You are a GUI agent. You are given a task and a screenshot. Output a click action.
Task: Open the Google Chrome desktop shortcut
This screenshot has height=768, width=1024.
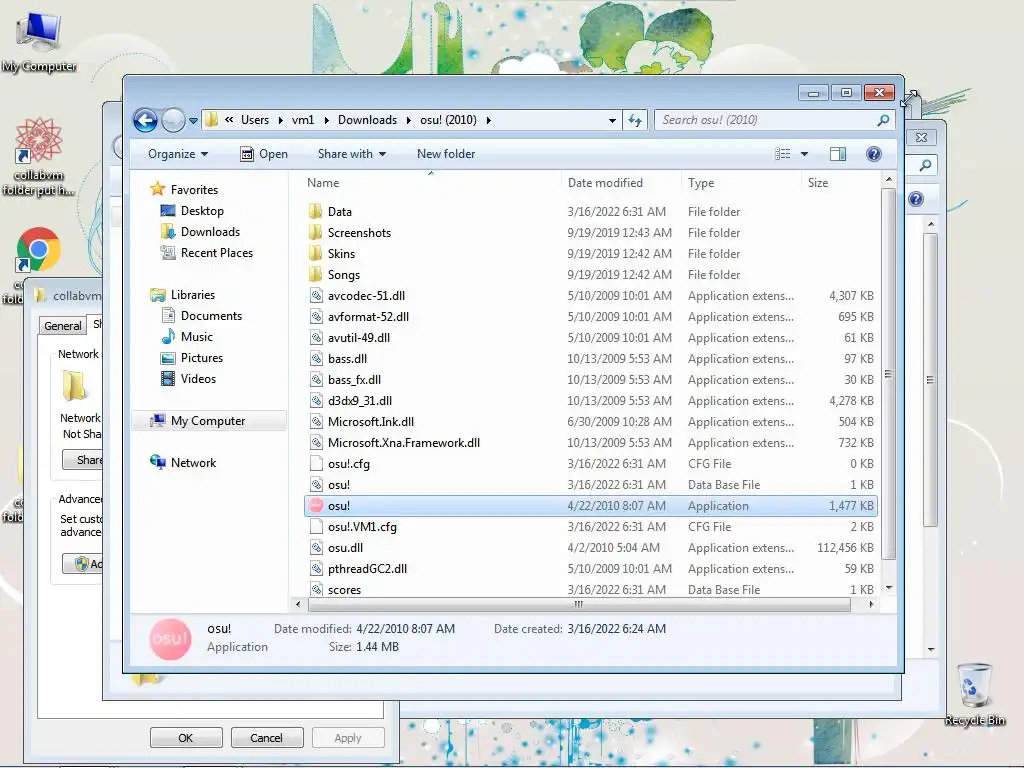(38, 249)
